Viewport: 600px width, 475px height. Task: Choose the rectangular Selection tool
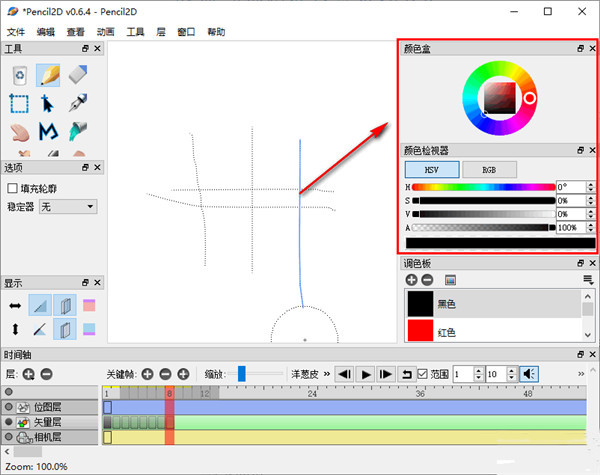coord(19,103)
